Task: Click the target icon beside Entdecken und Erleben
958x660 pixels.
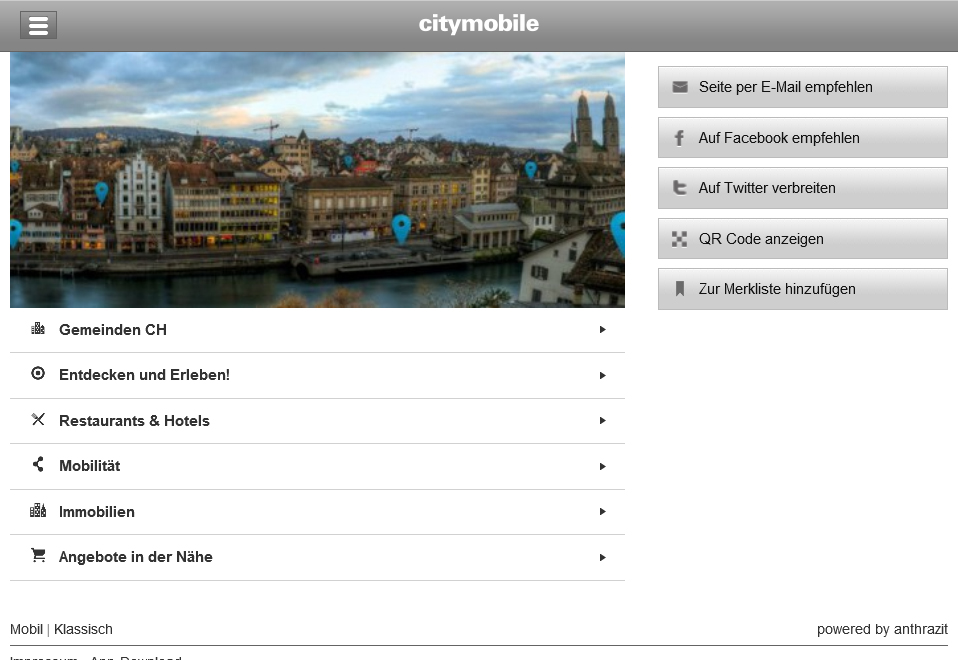Action: click(38, 373)
